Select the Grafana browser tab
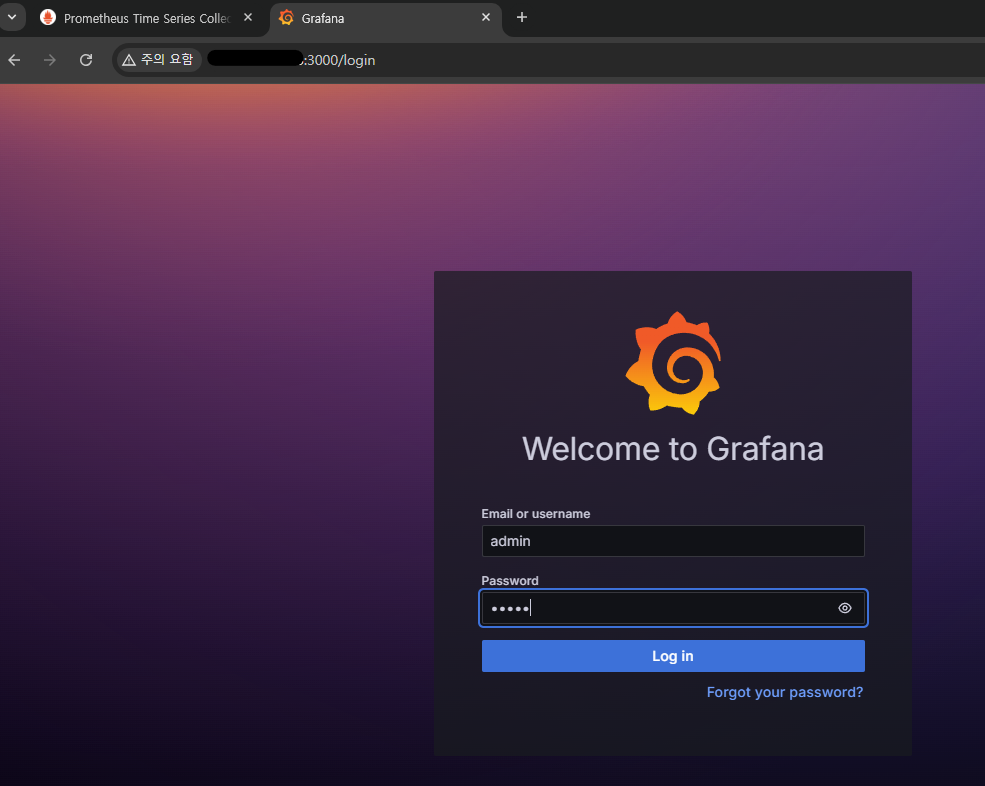This screenshot has width=985, height=786. pos(385,18)
